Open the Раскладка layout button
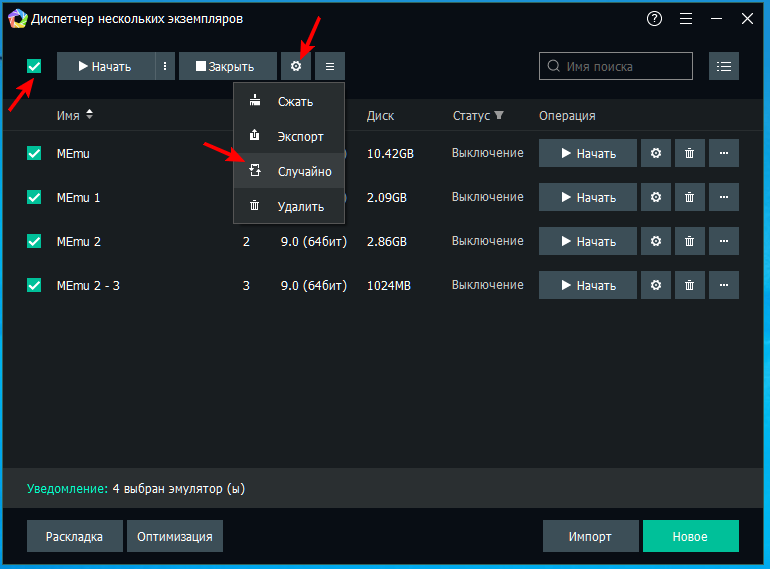The height and width of the screenshot is (569, 770). [x=75, y=536]
